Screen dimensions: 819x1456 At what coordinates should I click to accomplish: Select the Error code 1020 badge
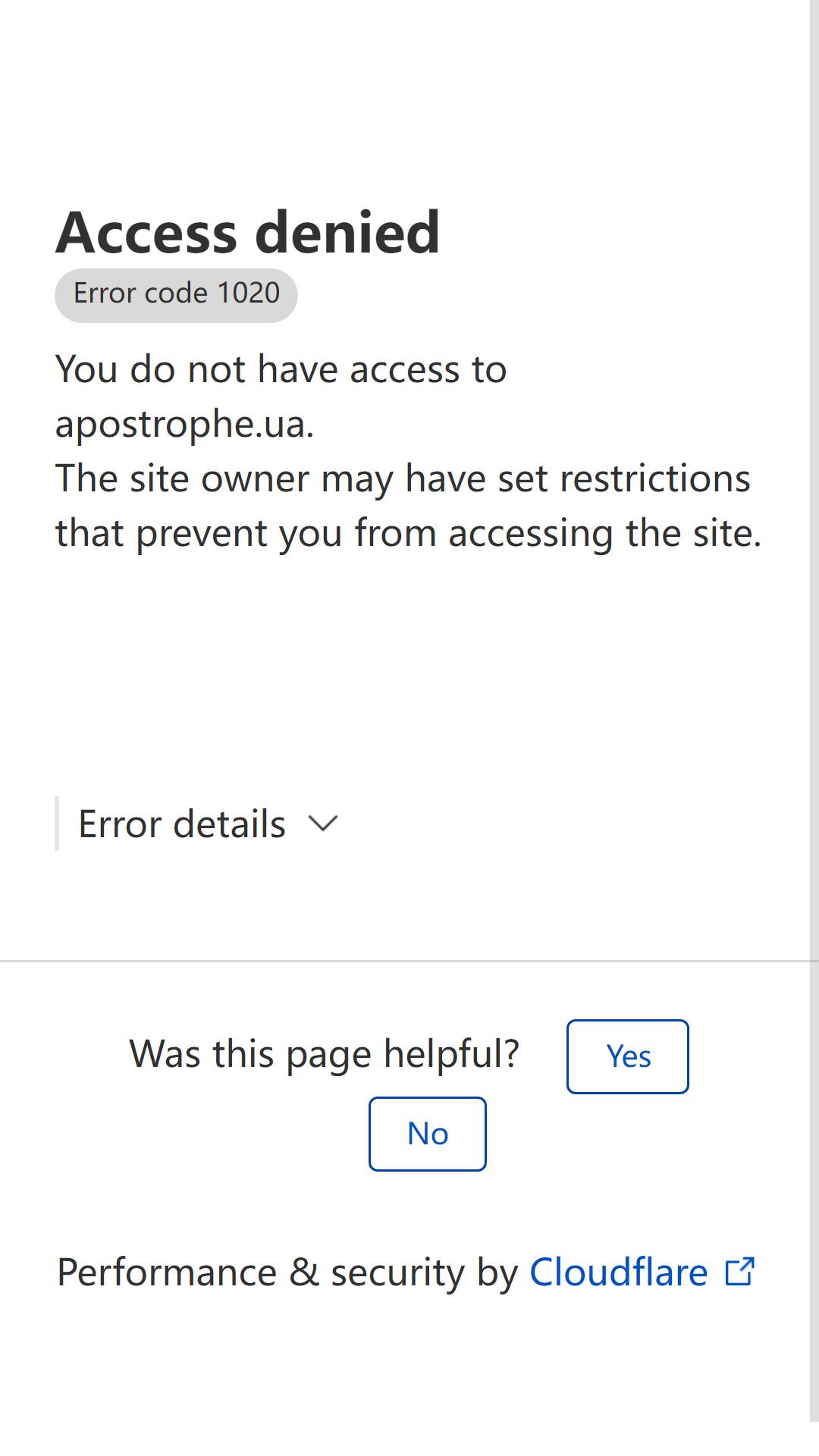(x=176, y=295)
